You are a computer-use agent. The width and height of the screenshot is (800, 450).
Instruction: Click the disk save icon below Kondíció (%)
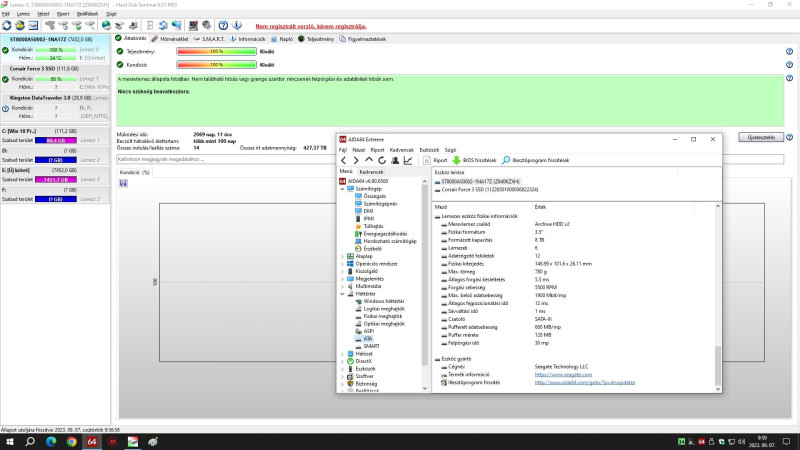point(123,183)
